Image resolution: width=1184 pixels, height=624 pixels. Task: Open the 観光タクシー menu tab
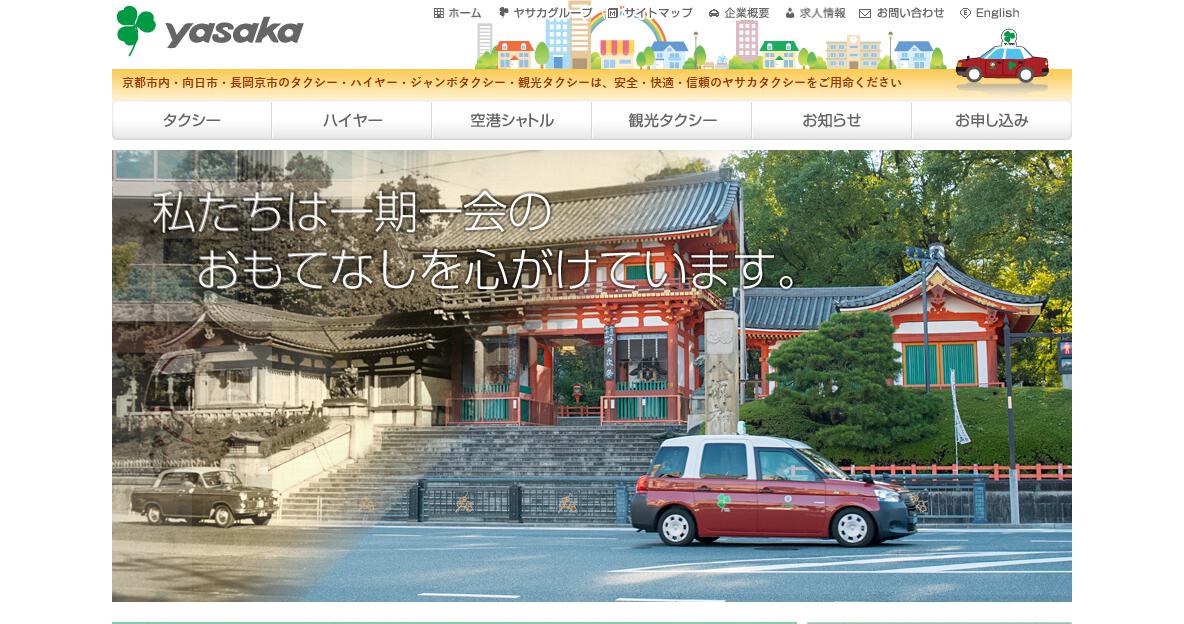tap(672, 120)
